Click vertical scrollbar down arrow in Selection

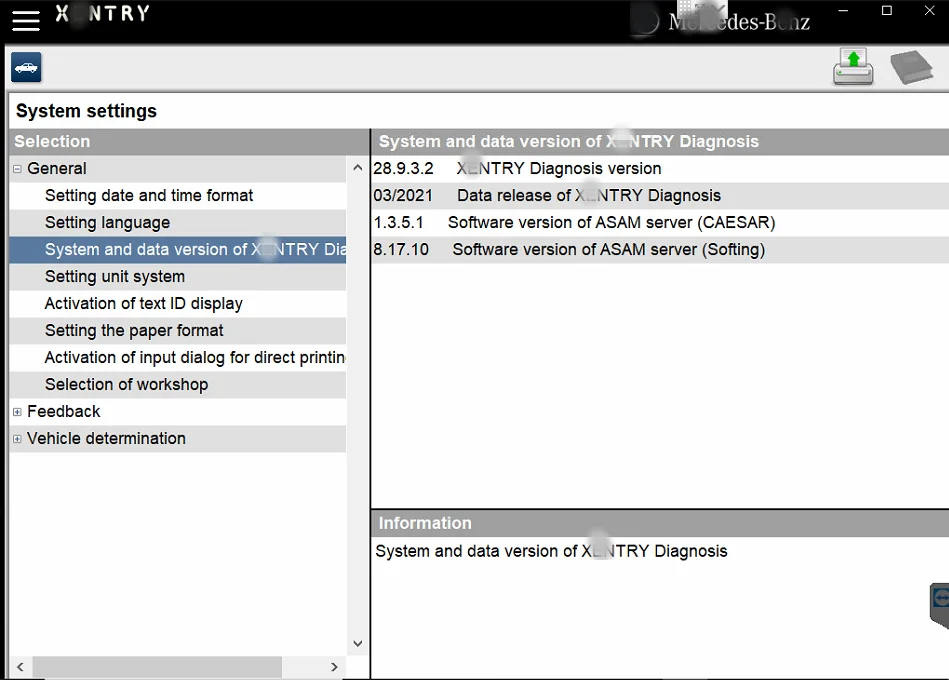pyautogui.click(x=358, y=644)
